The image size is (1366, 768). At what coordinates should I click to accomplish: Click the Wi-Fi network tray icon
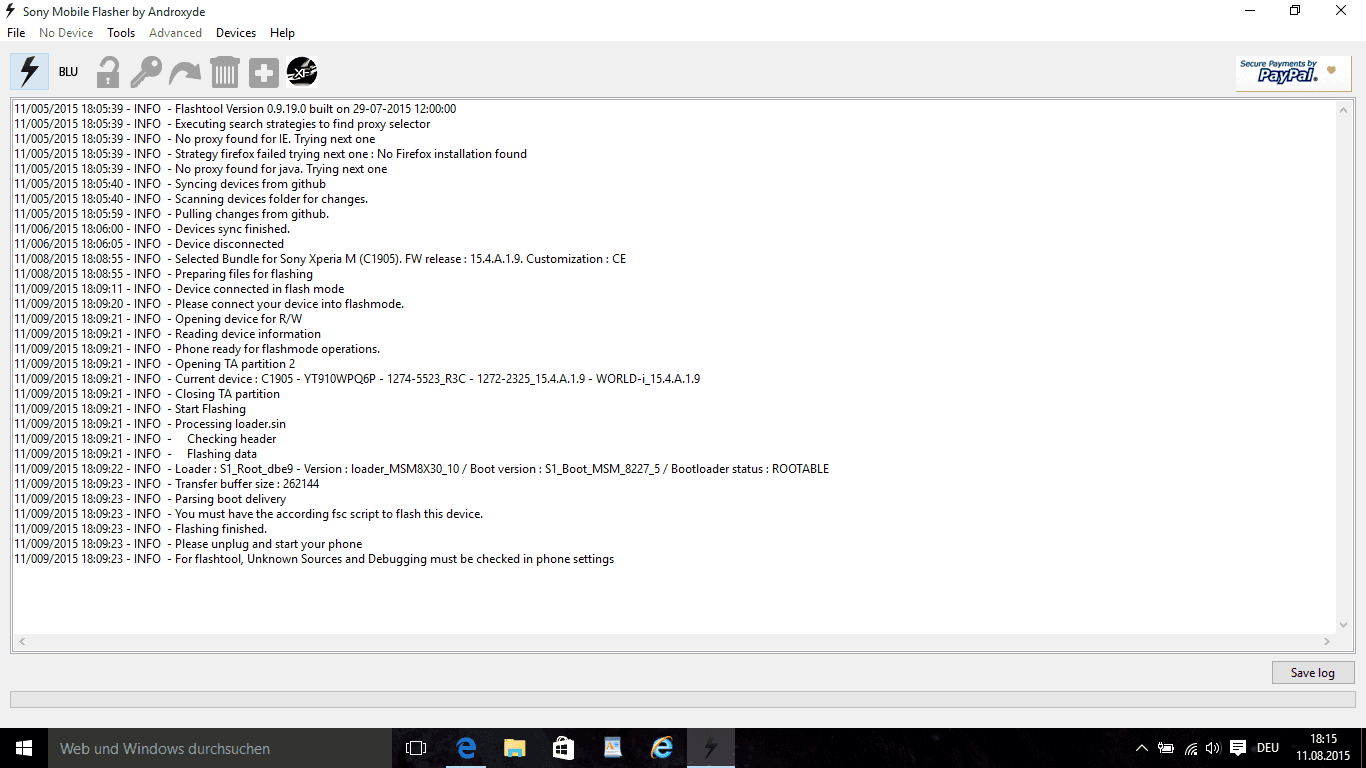(x=1190, y=748)
